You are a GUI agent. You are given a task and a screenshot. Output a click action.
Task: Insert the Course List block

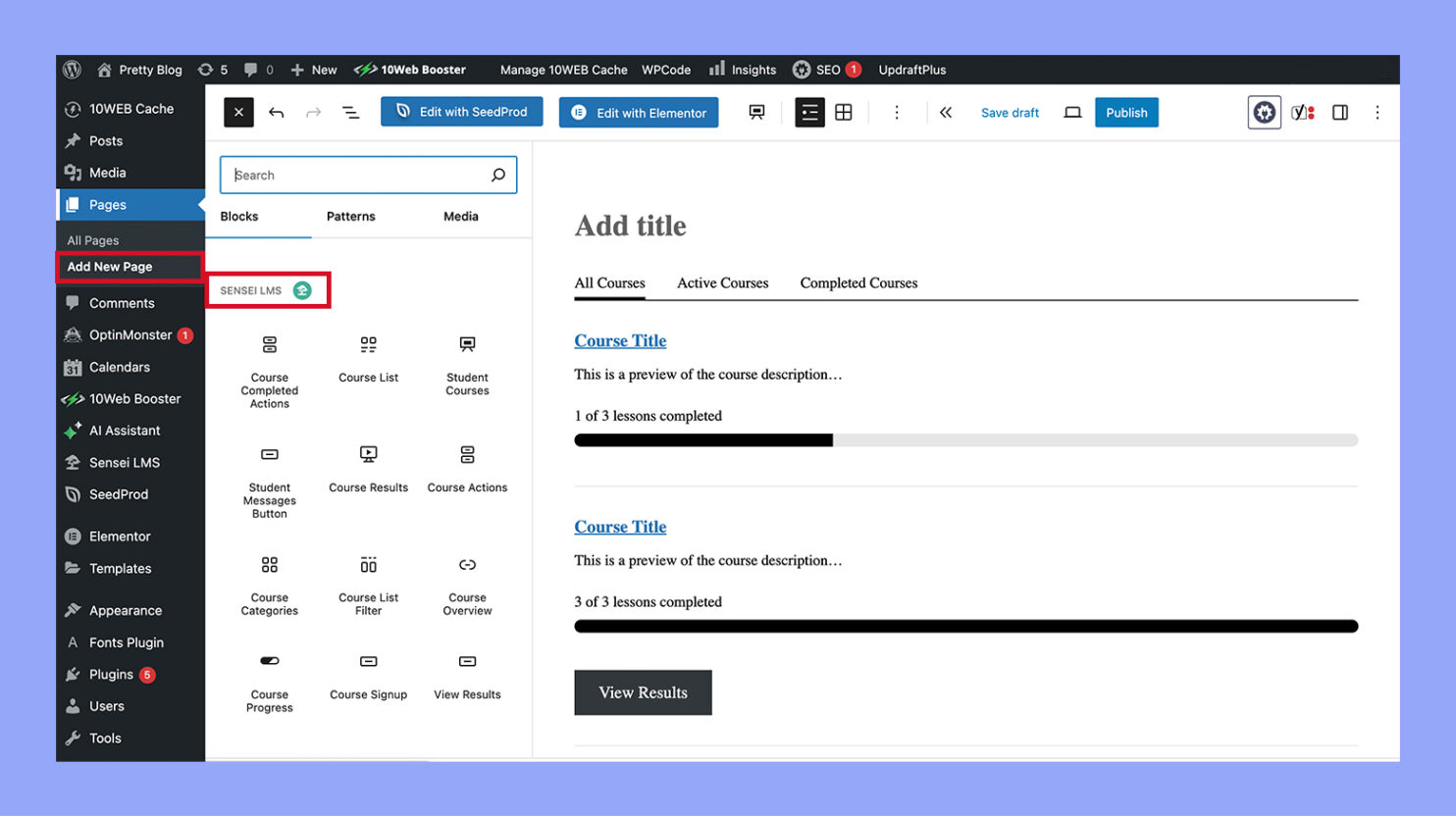[368, 358]
